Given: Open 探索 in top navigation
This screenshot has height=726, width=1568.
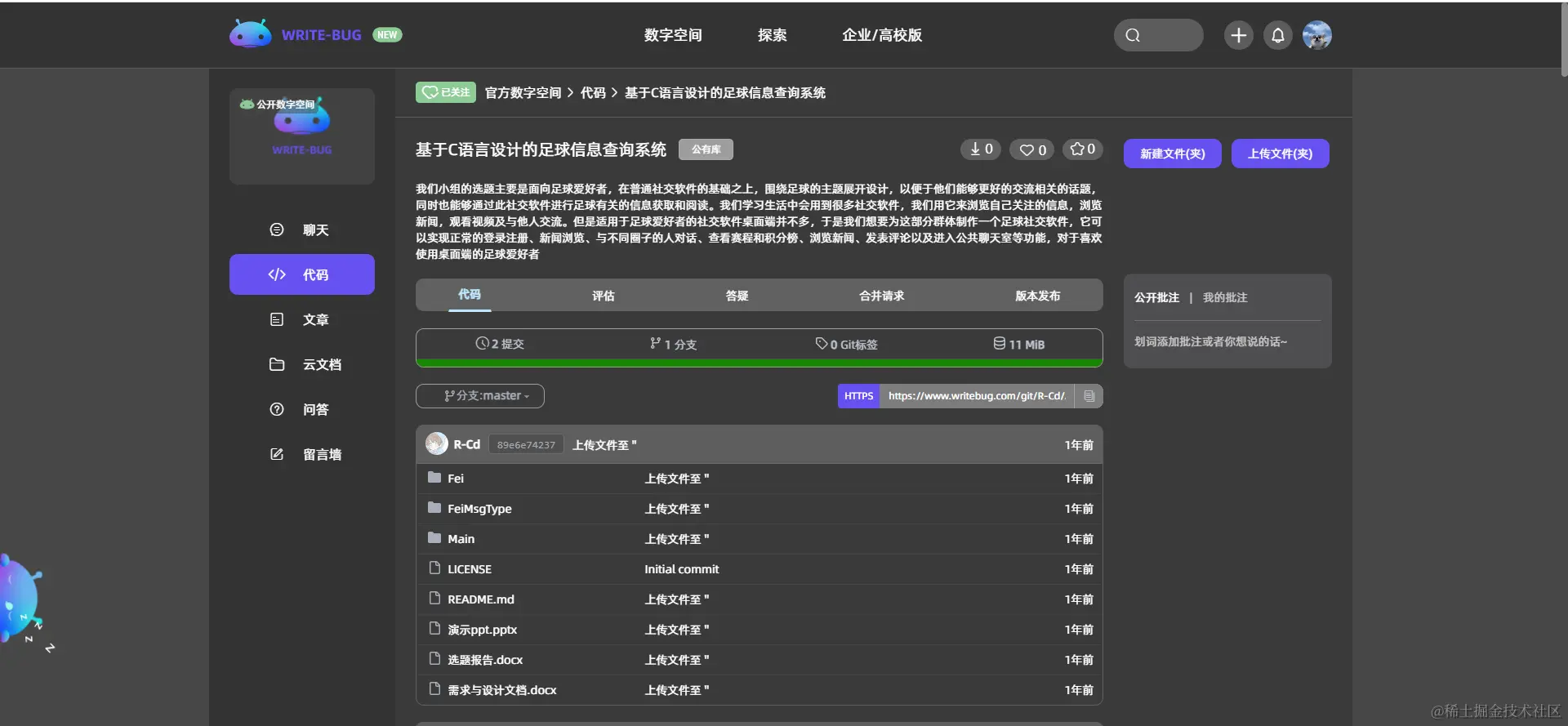Looking at the screenshot, I should point(773,35).
